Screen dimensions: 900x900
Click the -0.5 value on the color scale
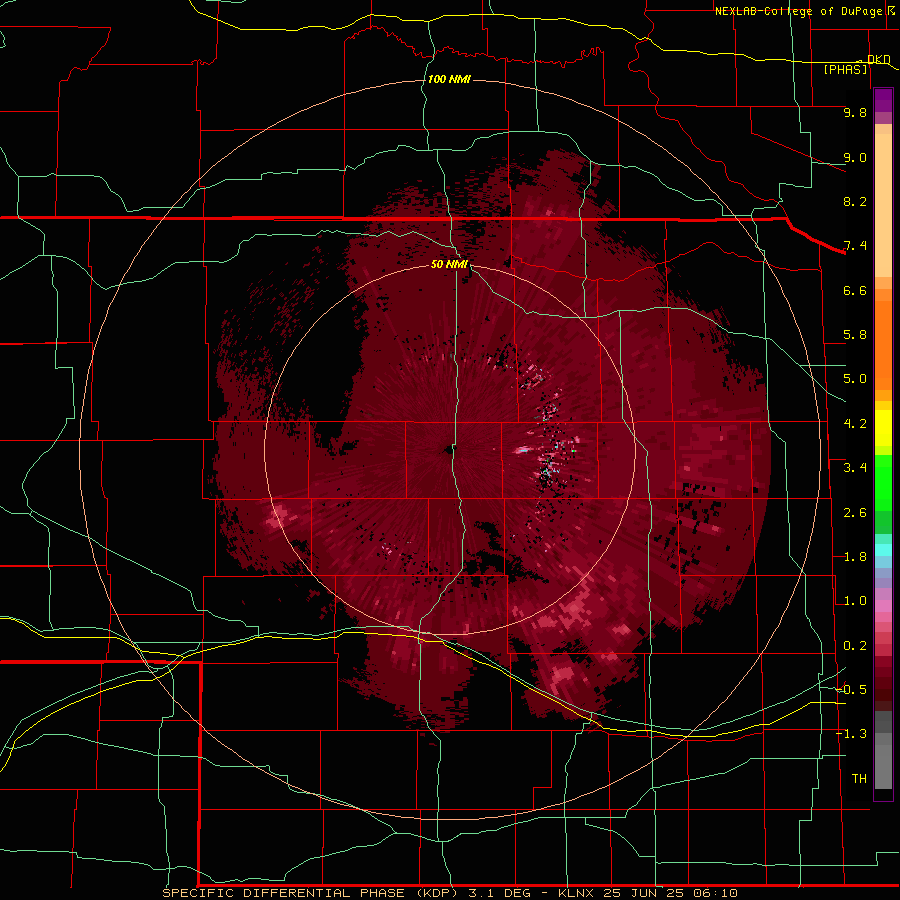pos(851,690)
